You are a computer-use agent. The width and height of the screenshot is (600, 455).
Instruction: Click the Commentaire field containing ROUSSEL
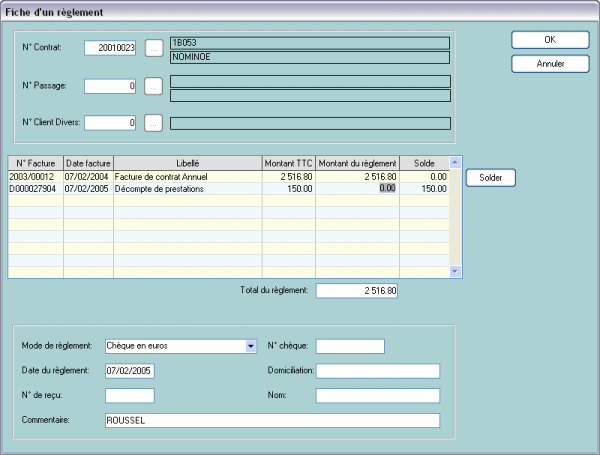pyautogui.click(x=272, y=421)
